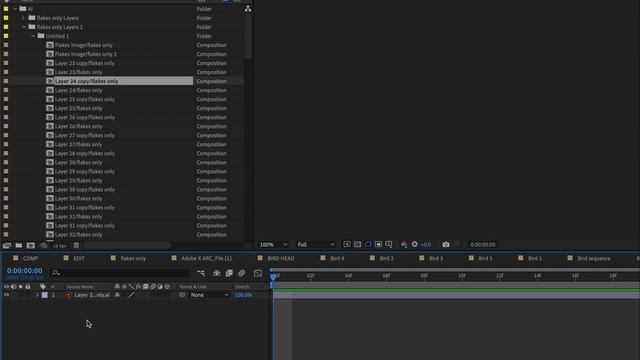Click the video eye column header
Viewport: 640px width, 360px height.
[6, 287]
